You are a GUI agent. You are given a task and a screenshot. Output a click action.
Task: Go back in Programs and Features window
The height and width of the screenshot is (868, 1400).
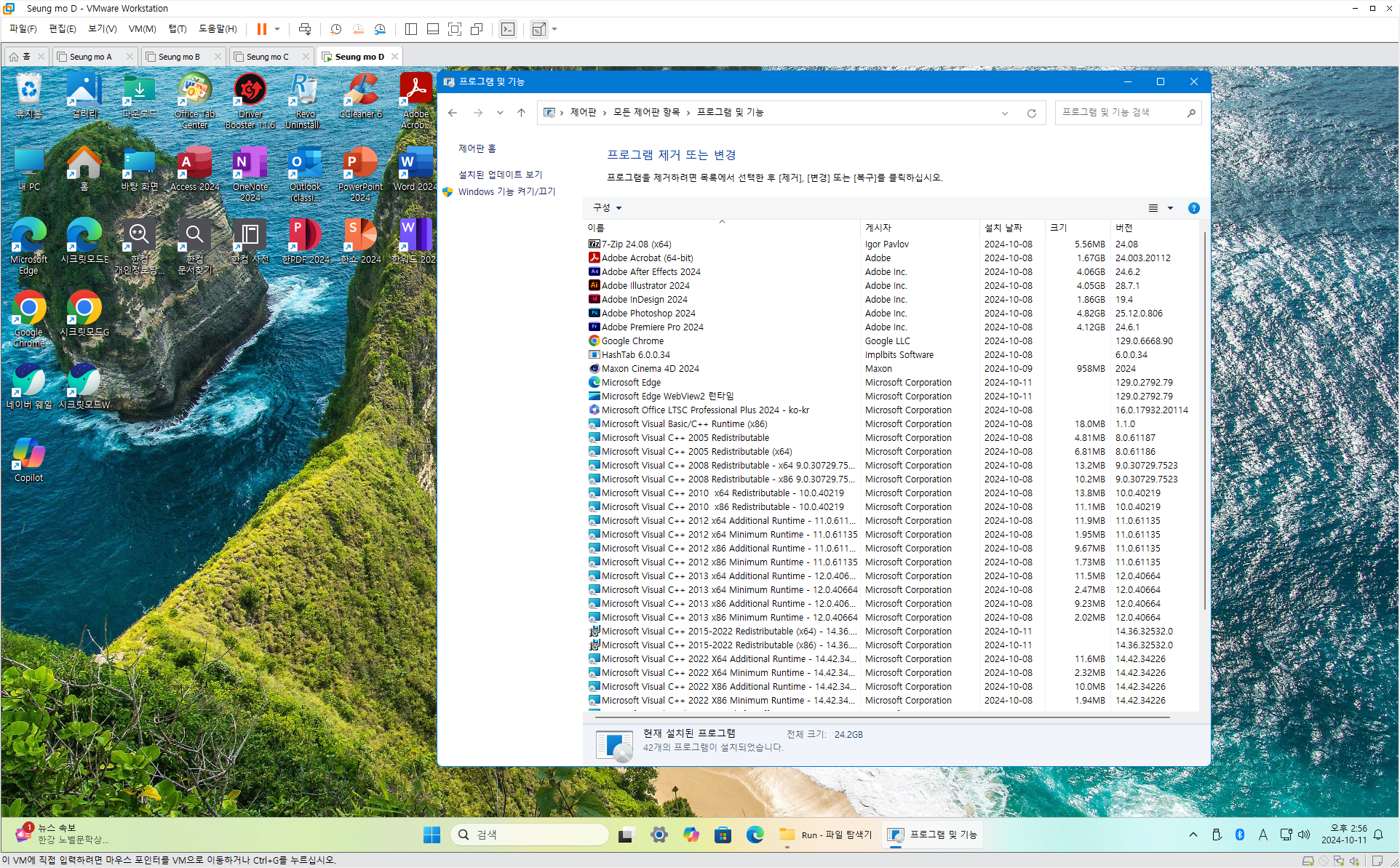click(453, 113)
